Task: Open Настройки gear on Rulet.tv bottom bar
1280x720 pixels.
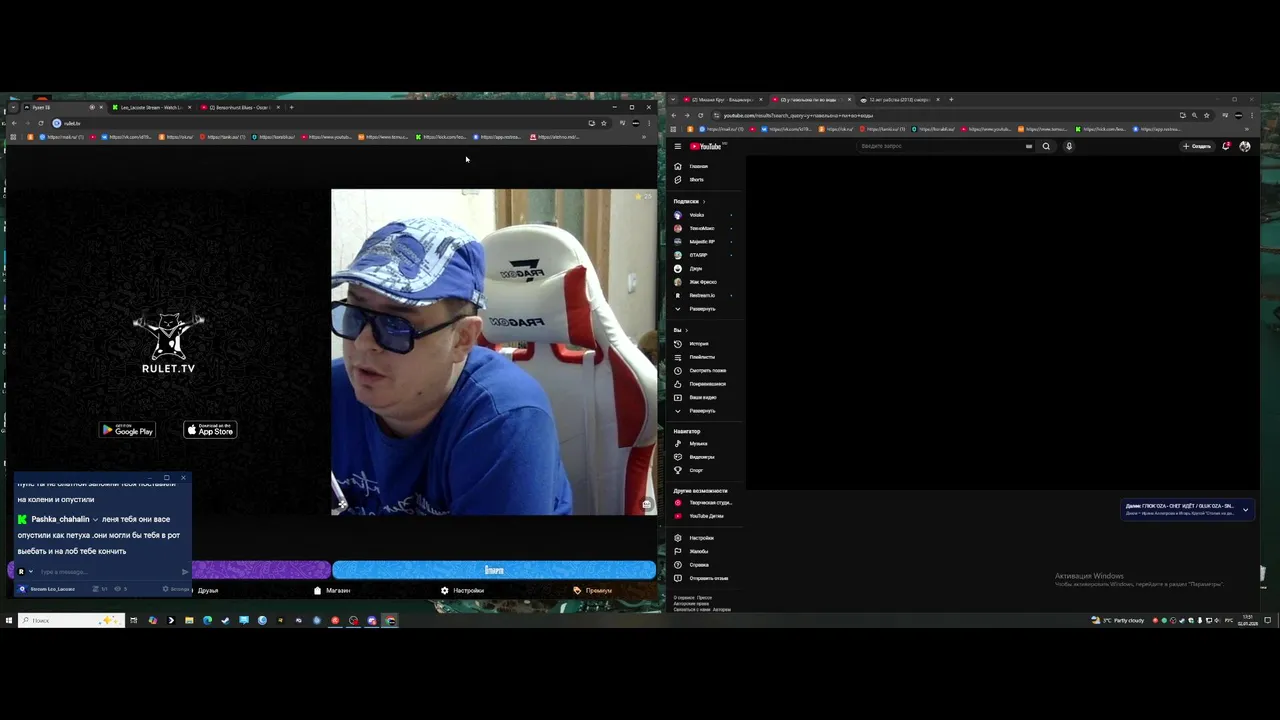Action: pos(463,590)
